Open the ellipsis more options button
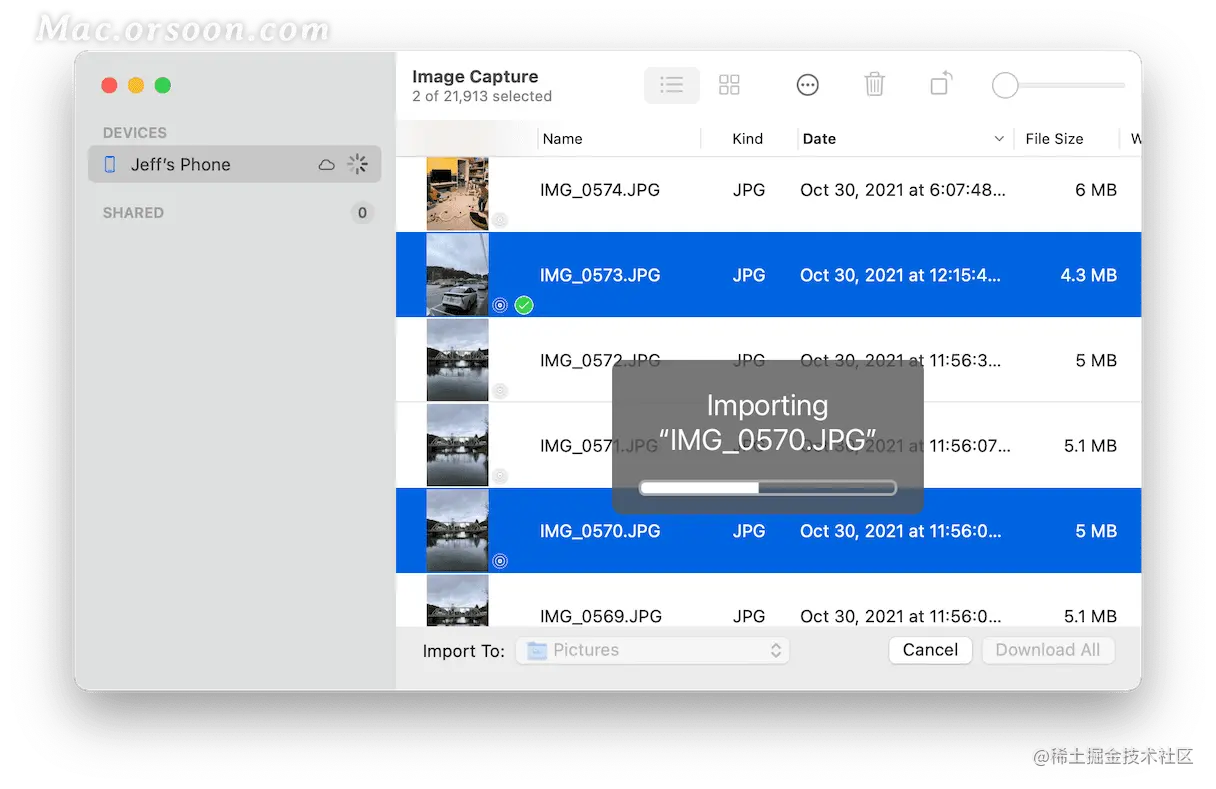The width and height of the screenshot is (1216, 789). coord(808,85)
